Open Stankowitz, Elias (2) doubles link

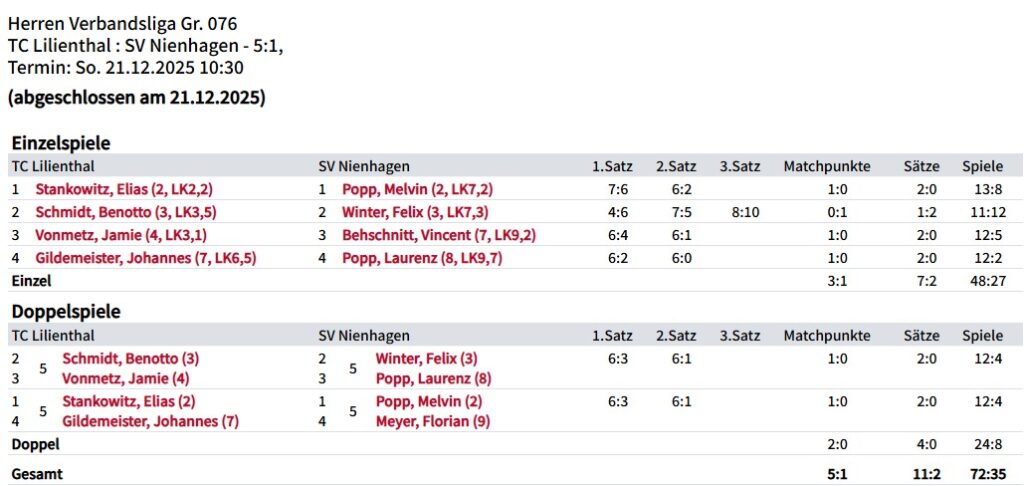click(128, 401)
